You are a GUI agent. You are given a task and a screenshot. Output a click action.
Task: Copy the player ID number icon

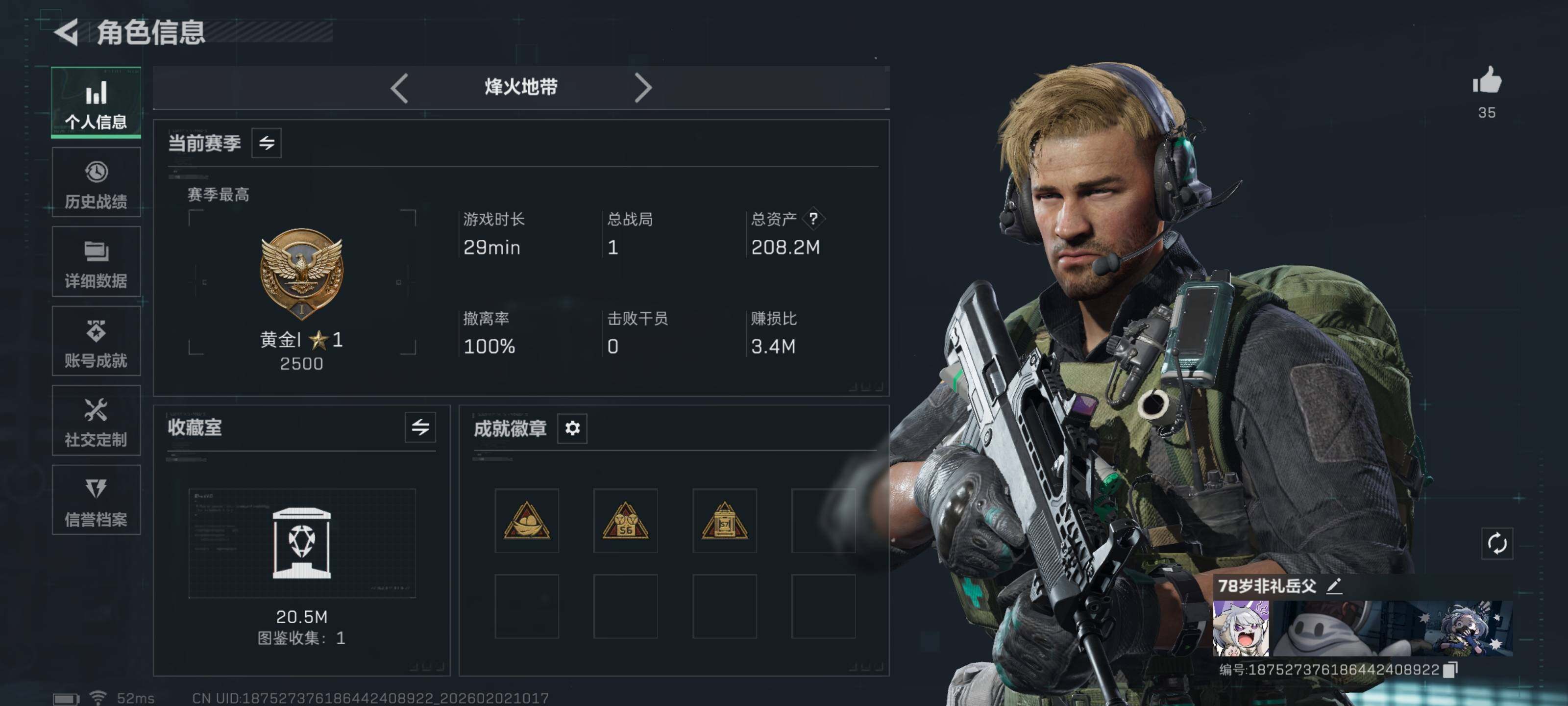[x=1451, y=669]
